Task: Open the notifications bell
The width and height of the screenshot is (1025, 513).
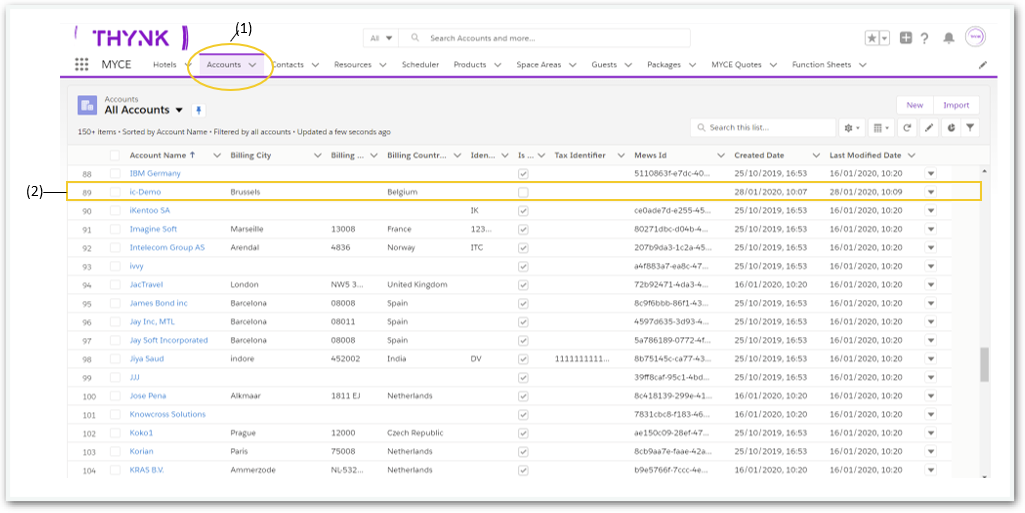Action: 949,39
